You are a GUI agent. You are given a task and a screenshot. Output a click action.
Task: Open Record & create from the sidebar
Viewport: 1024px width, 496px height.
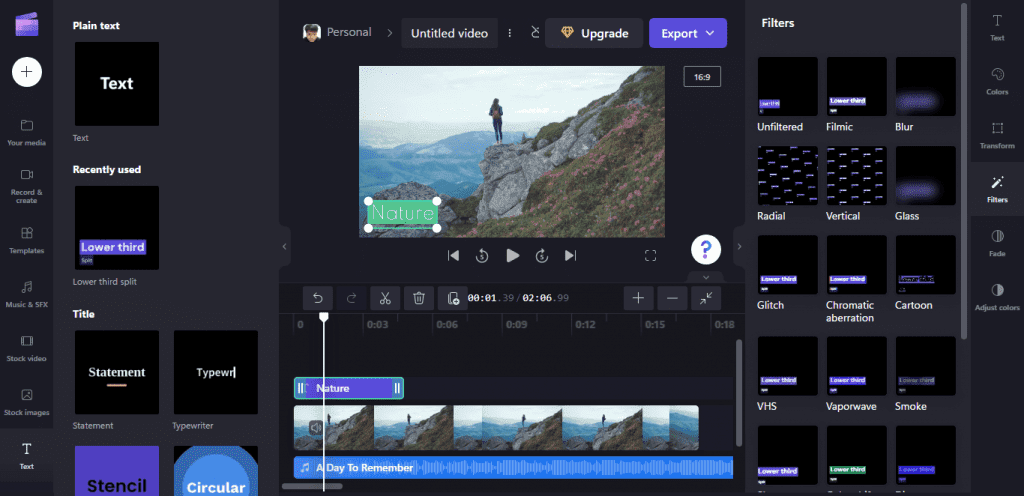(27, 186)
